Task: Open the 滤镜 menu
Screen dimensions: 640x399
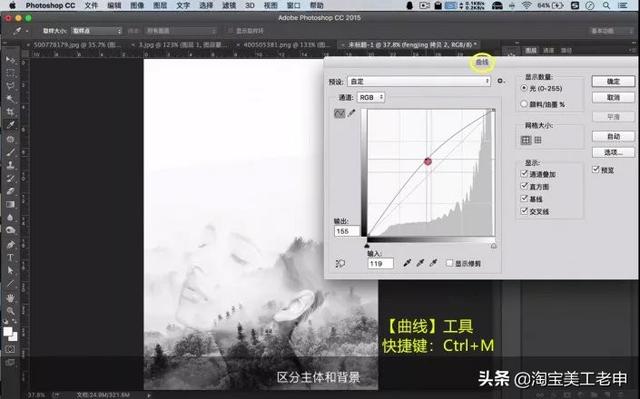Action: tap(229, 5)
